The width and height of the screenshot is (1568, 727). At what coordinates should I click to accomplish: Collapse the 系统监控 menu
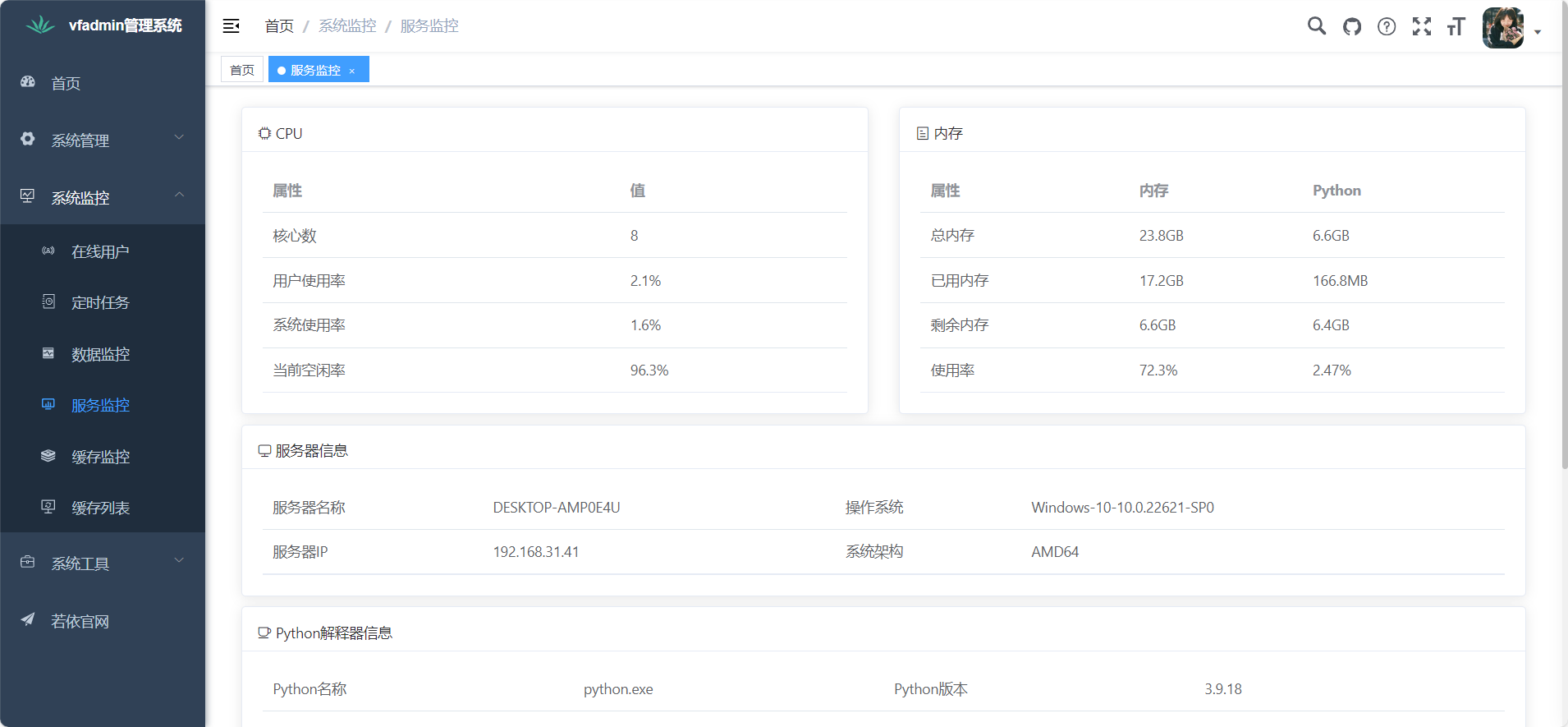coord(103,198)
